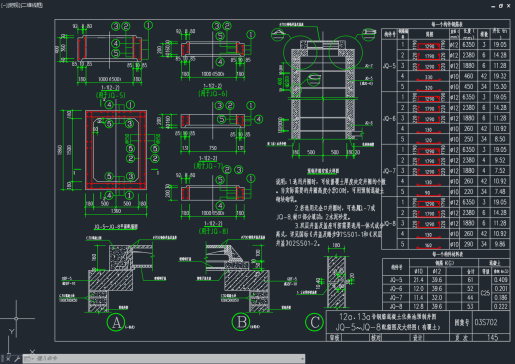Click title line starting 12a、13a
This screenshot has width=515, height=364.
[388, 316]
